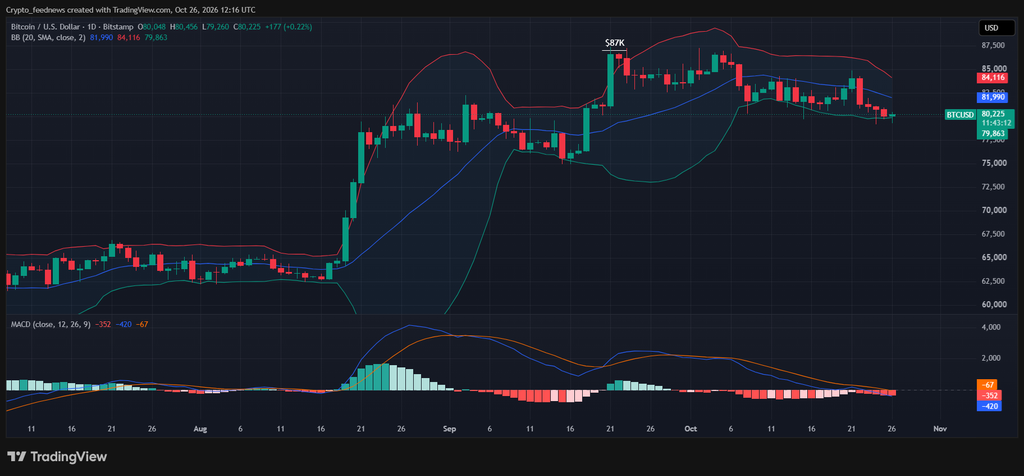The height and width of the screenshot is (476, 1024).
Task: Click the BTCUSD symbol tag near price axis
Action: tap(960, 115)
